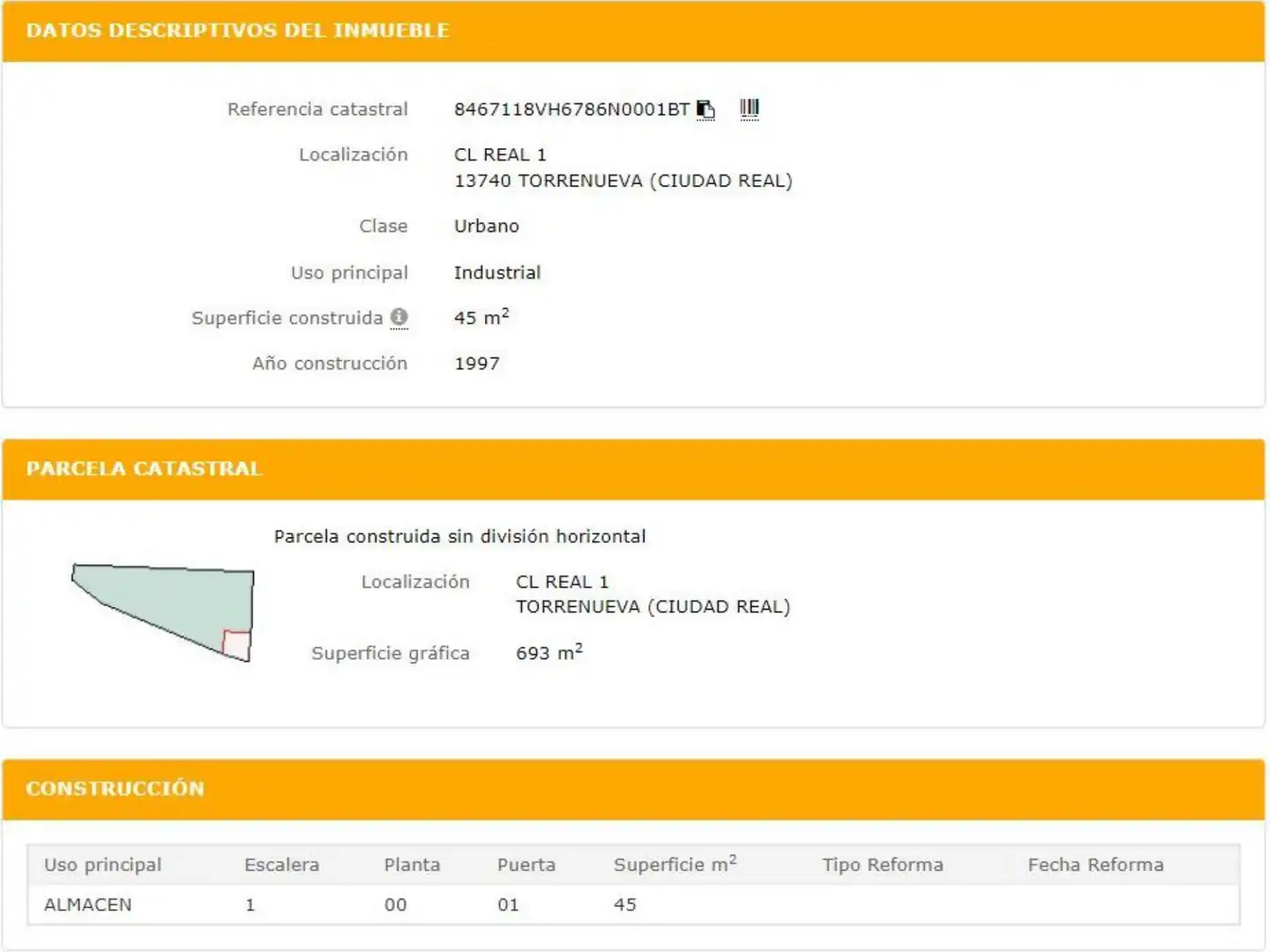
Task: Click the Tipo Reforma column header
Action: click(883, 865)
